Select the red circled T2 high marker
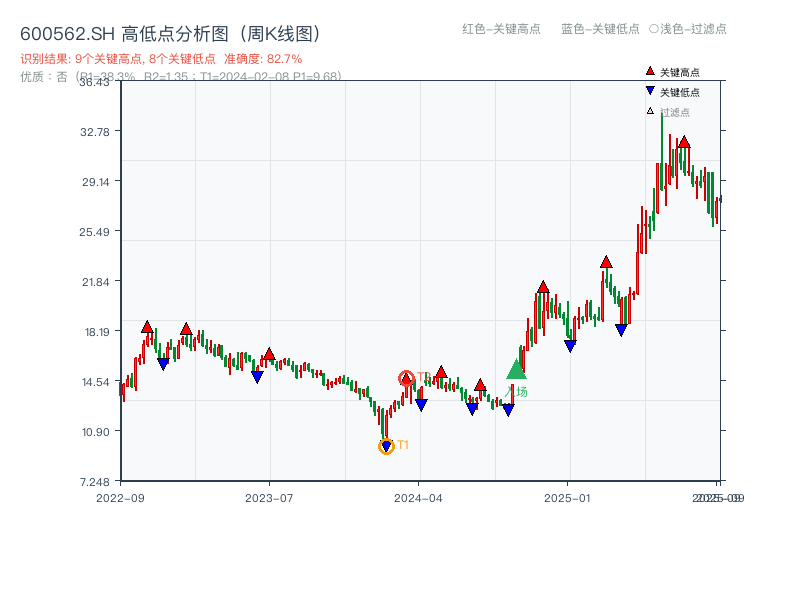The image size is (800, 600). coord(407,378)
